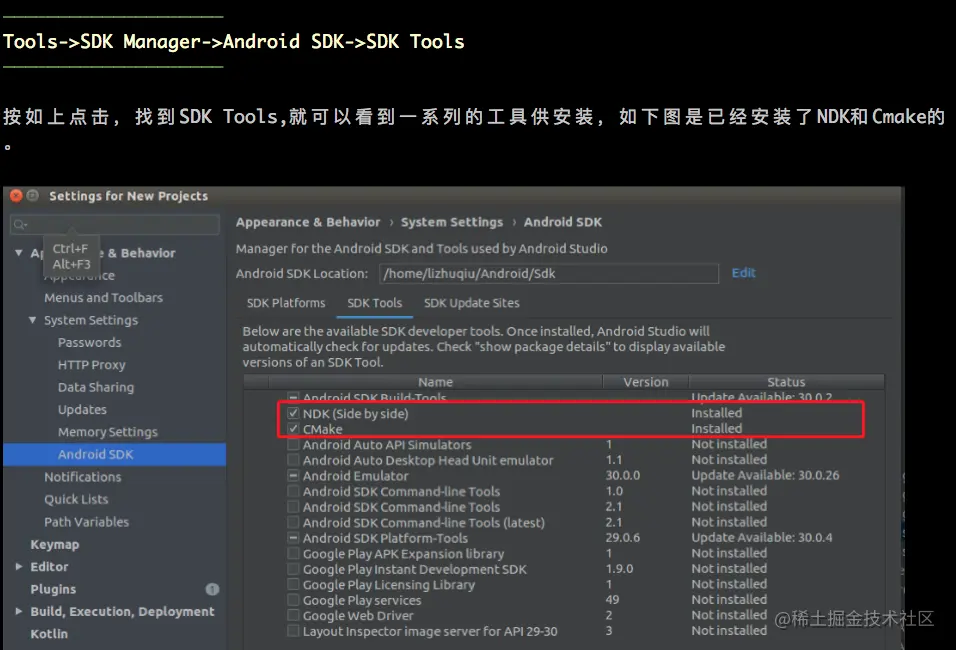Click 'Installed' status in the CMake row
Image resolution: width=956 pixels, height=650 pixels.
click(x=716, y=429)
